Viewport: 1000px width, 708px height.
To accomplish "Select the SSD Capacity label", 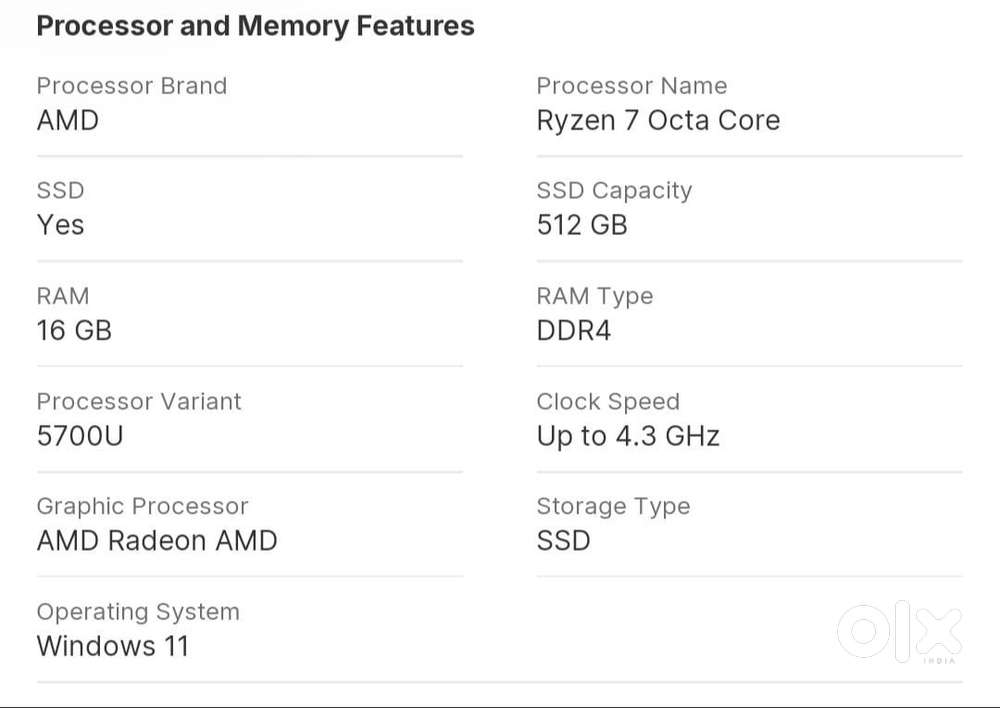I will [x=614, y=191].
